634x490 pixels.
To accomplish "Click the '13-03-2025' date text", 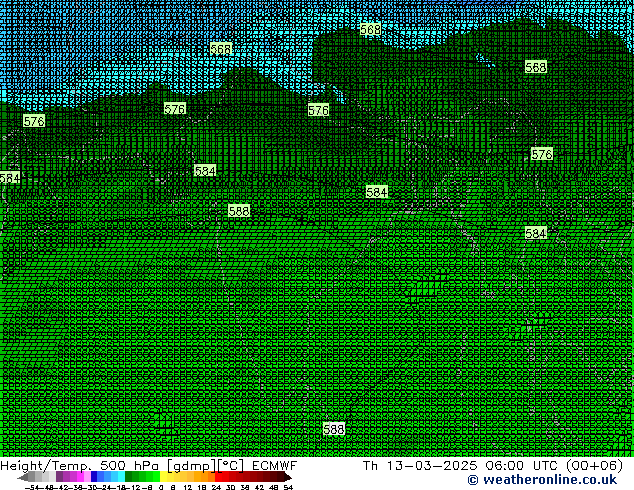I will click(x=432, y=466).
